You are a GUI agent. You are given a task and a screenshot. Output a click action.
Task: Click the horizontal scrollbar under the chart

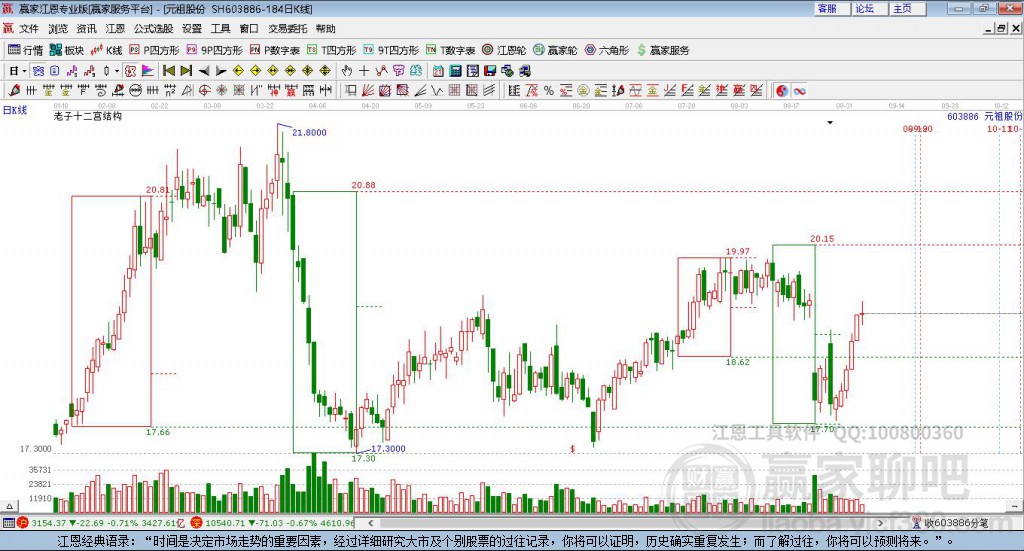pos(624,523)
